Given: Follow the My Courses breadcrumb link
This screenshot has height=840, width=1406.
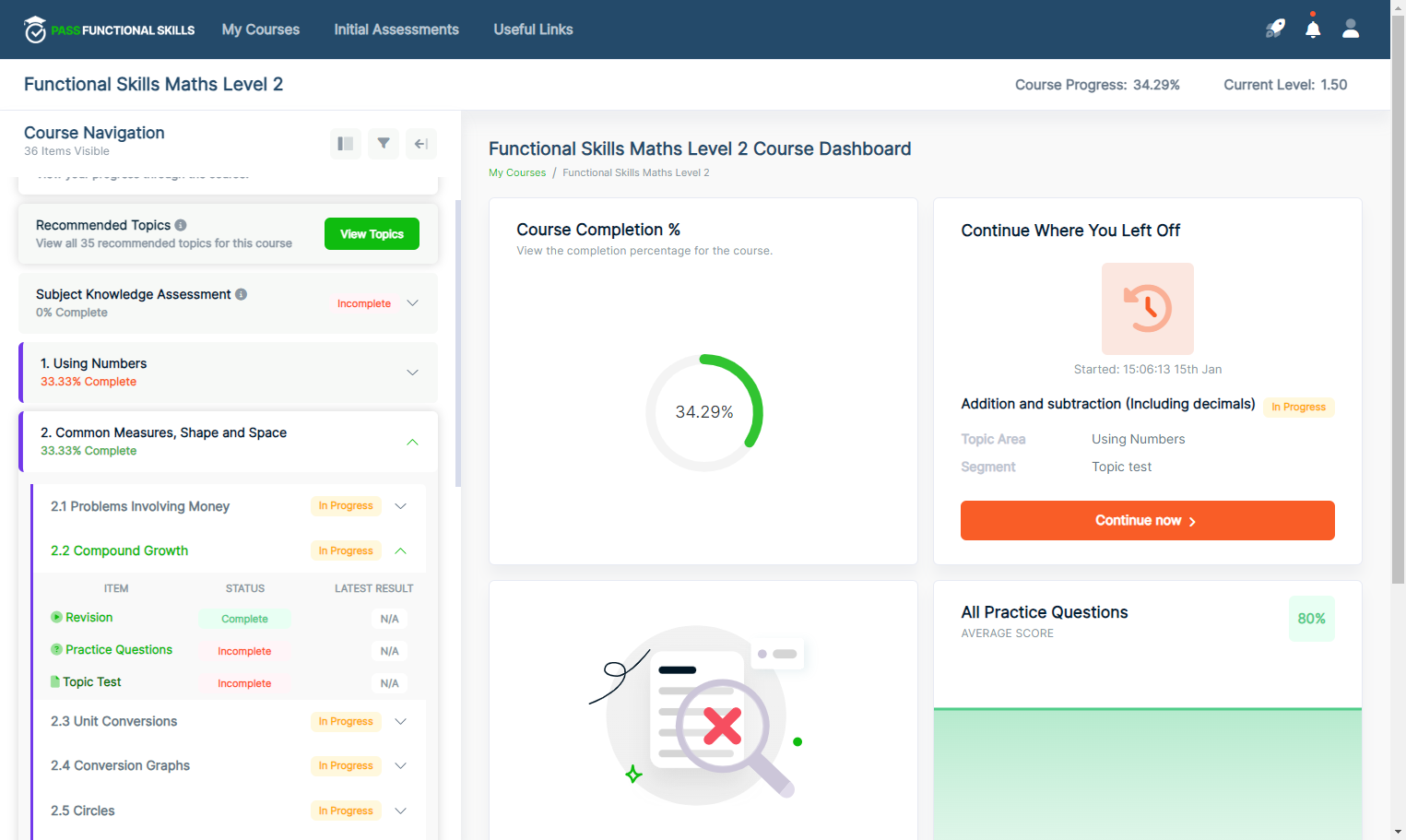Looking at the screenshot, I should coord(517,172).
